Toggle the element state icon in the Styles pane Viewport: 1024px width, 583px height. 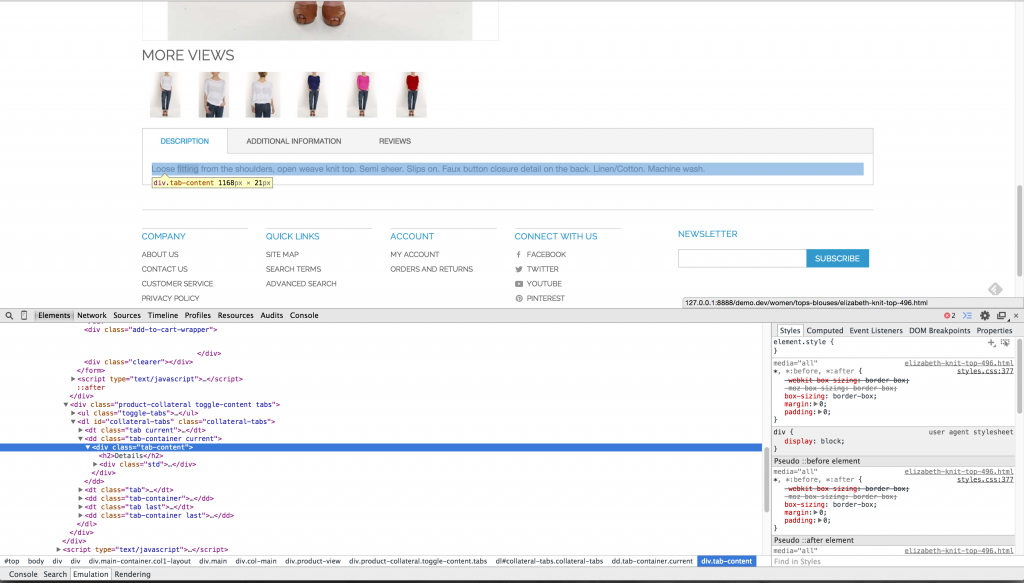[1005, 342]
